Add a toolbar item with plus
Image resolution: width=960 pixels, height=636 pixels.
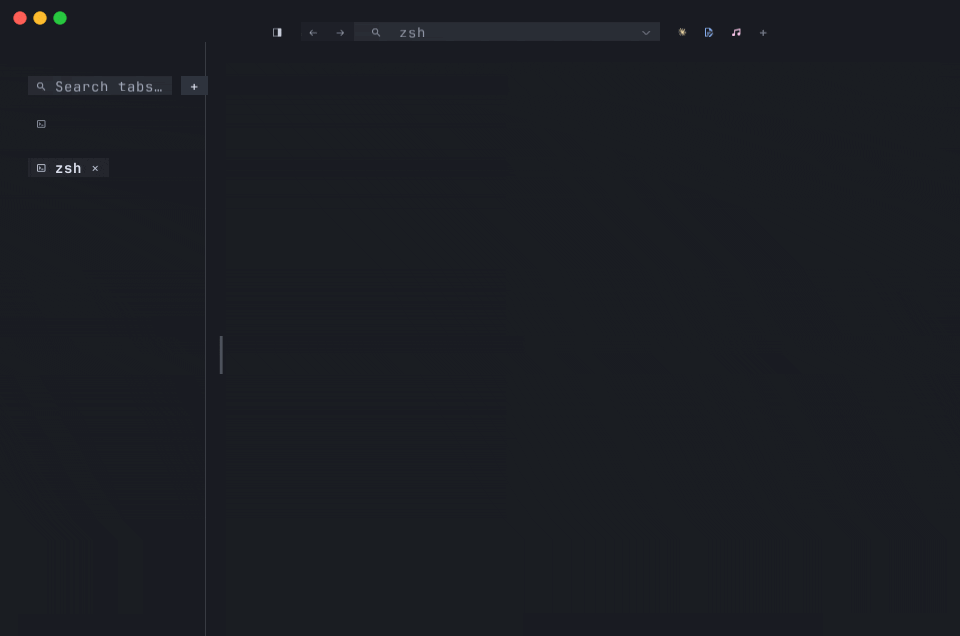click(x=763, y=32)
